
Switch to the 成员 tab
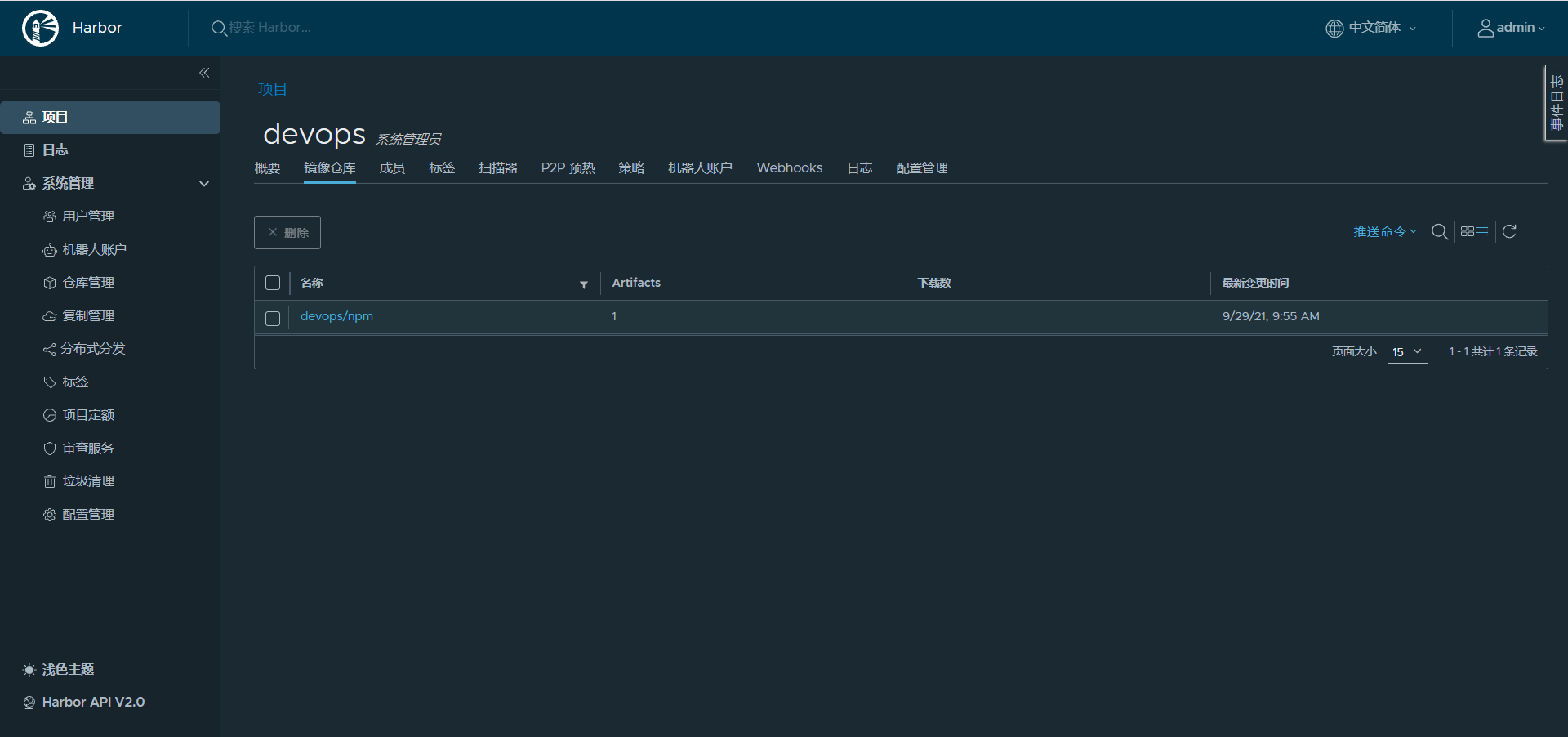[392, 168]
